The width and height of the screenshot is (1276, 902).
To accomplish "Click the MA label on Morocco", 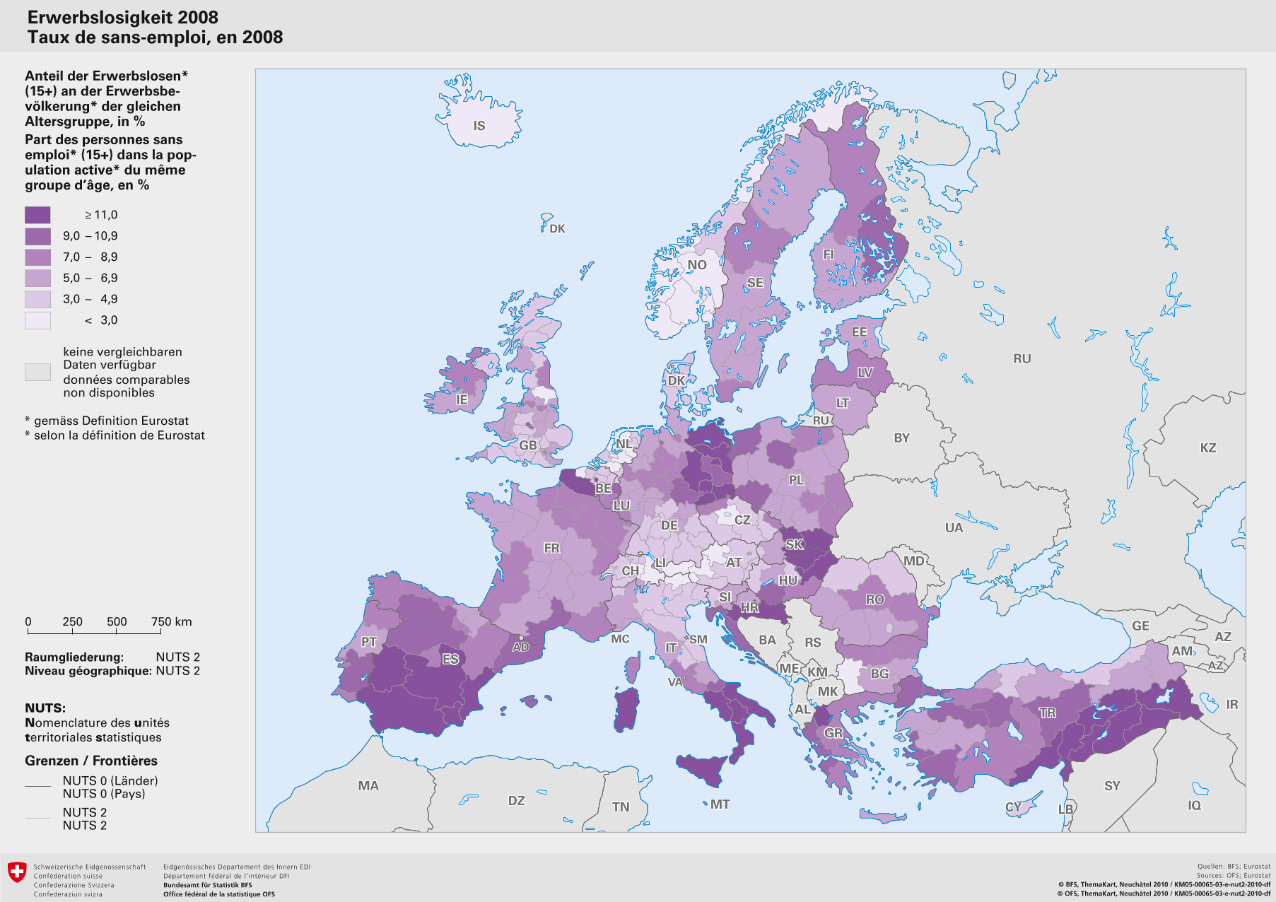I will (368, 786).
